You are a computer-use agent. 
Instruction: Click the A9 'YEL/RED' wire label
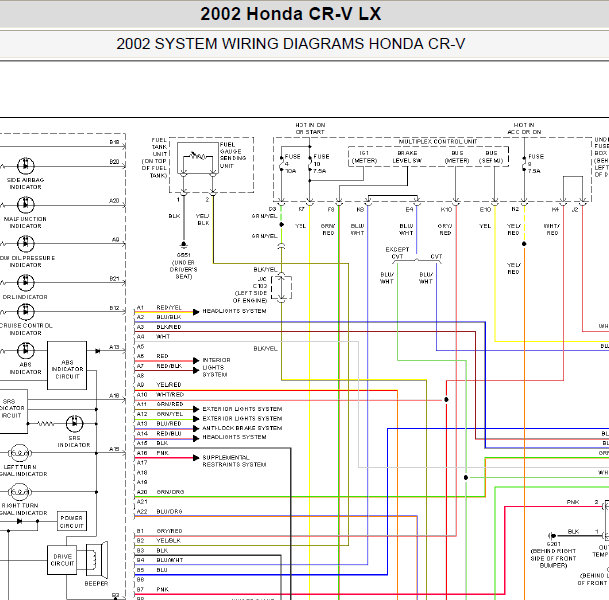pyautogui.click(x=169, y=385)
